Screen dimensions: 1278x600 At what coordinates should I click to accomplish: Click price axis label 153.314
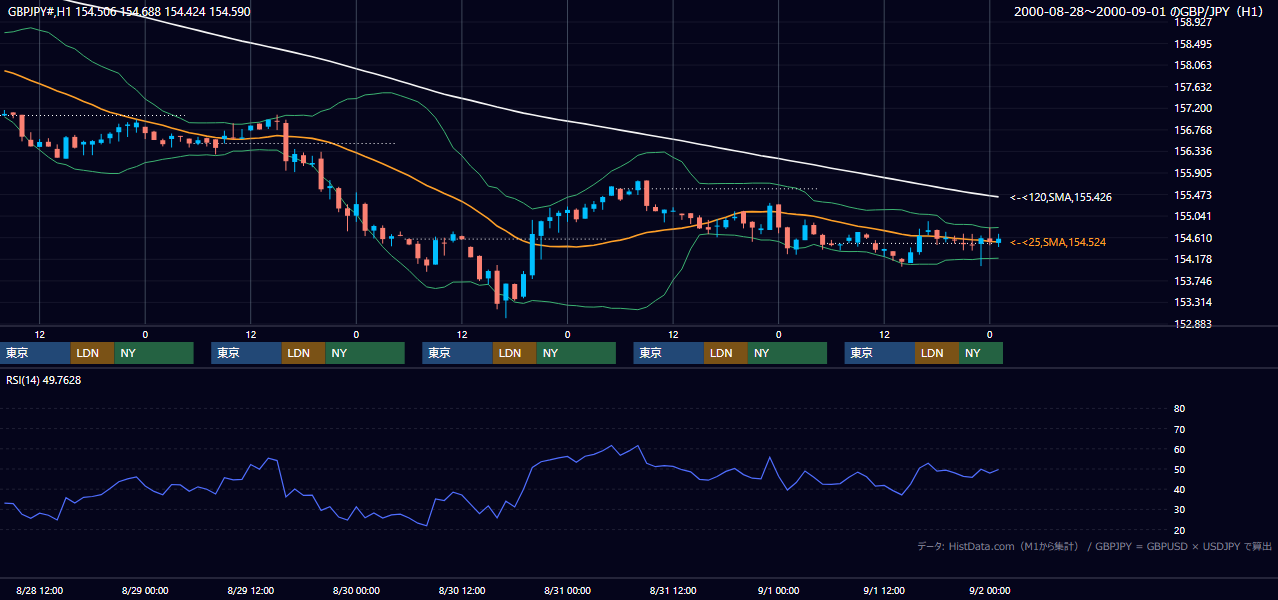coord(1193,302)
